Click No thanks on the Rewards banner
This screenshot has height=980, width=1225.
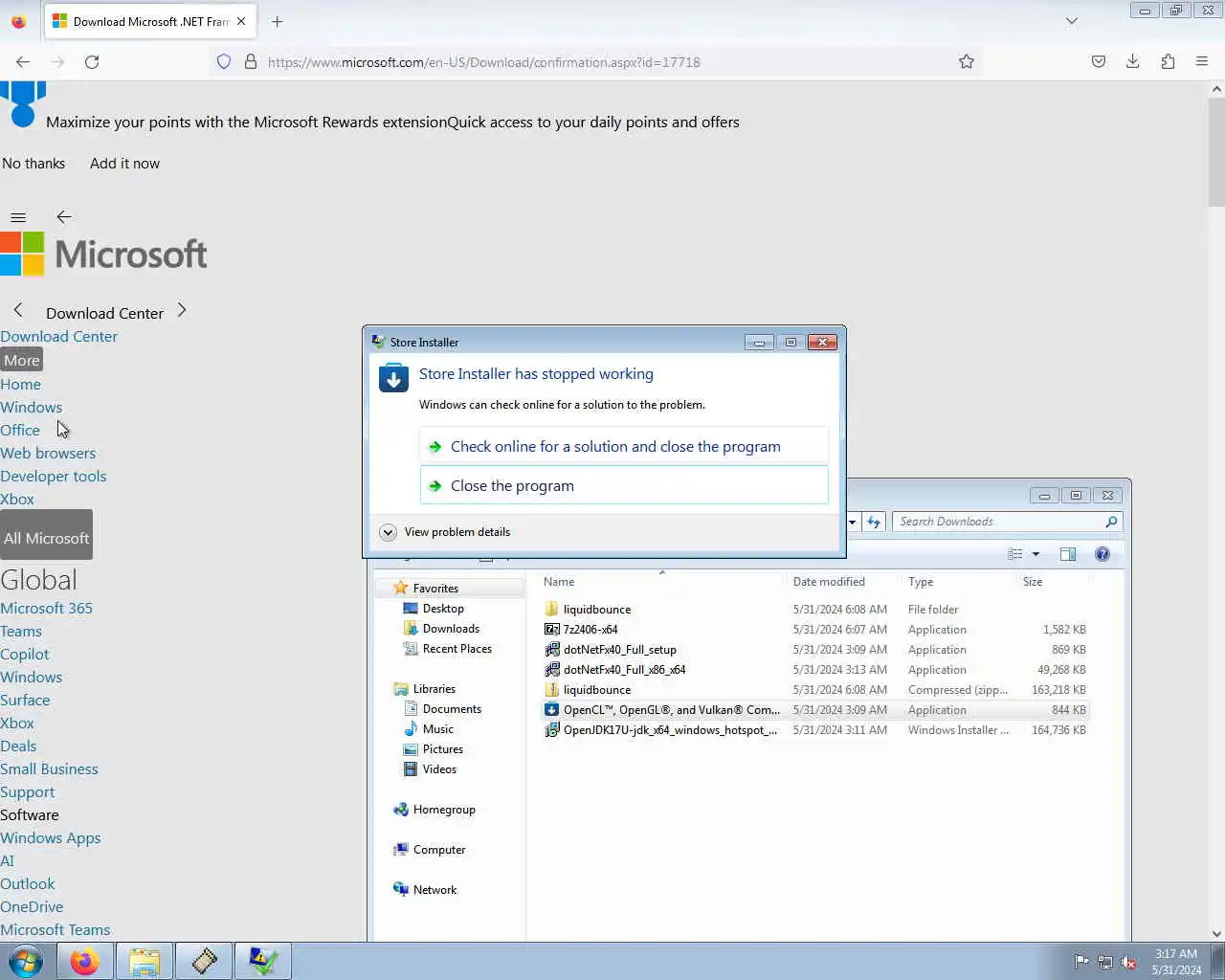tap(33, 164)
